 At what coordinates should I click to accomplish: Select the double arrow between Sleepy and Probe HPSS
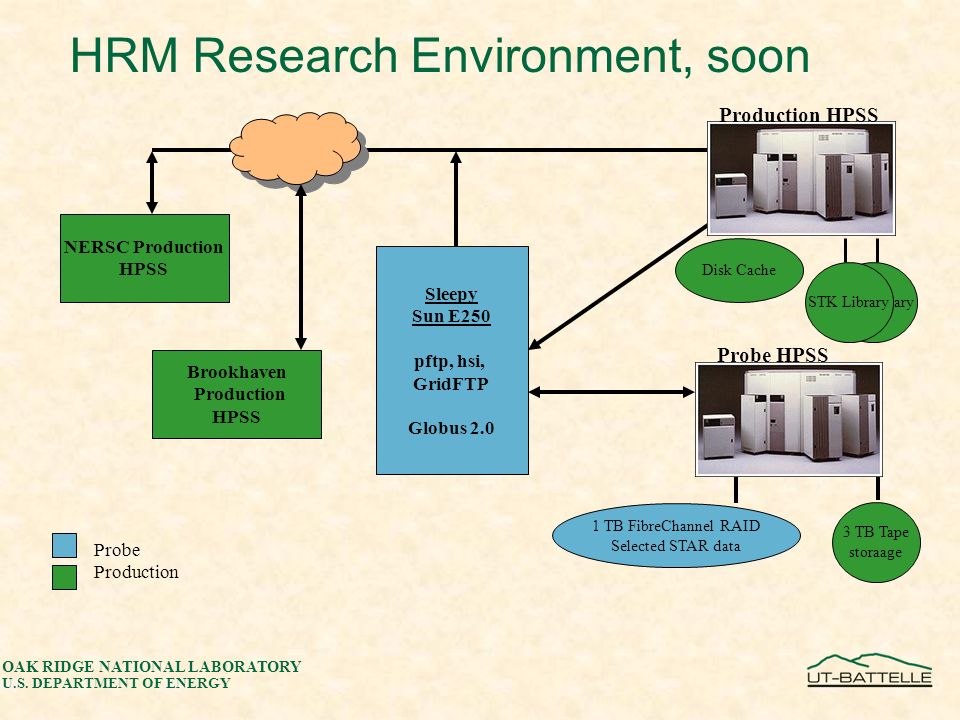(611, 392)
